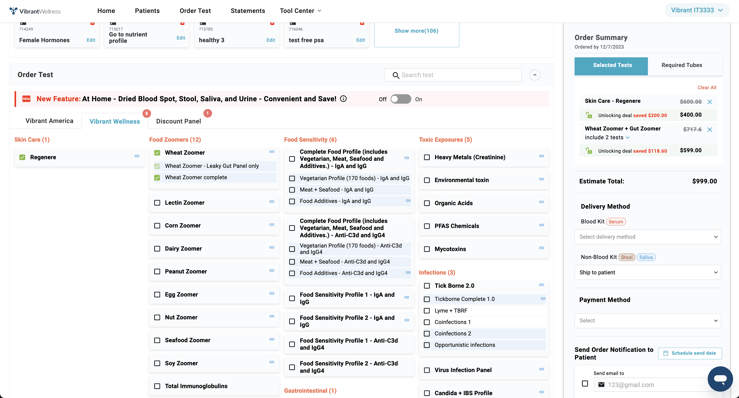Click the details icon for Lectin Zoomer
This screenshot has width=739, height=398.
tap(272, 201)
